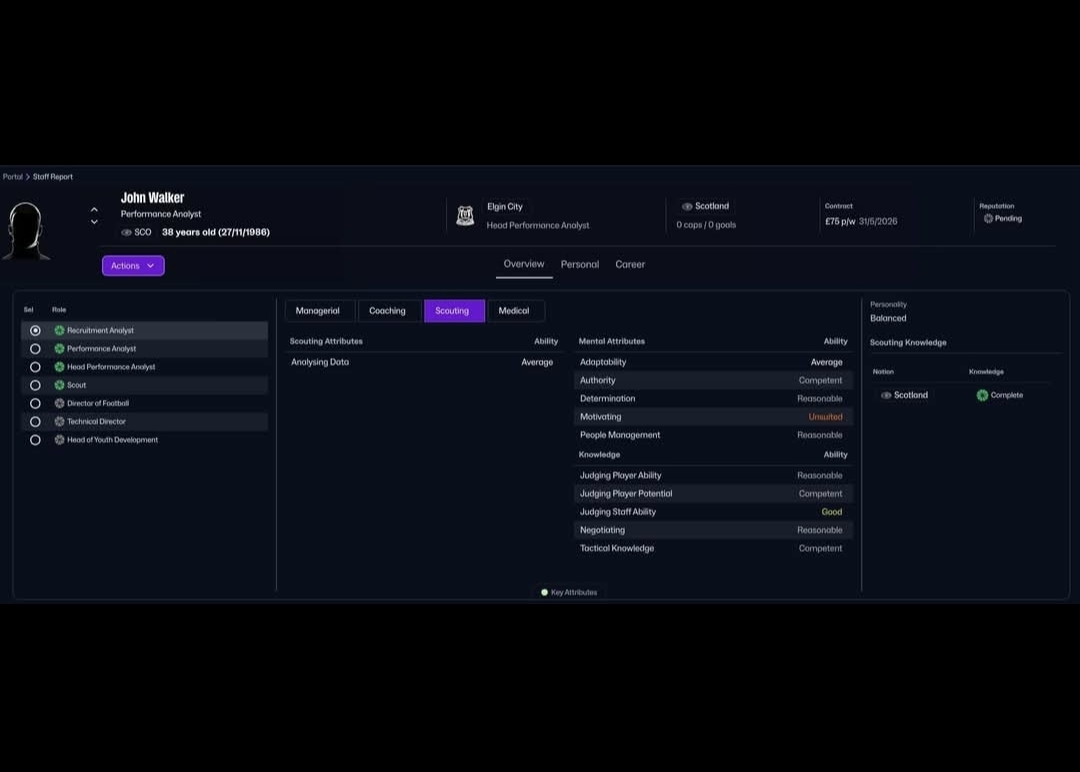The height and width of the screenshot is (772, 1080).
Task: Select the Scout radio button
Action: click(x=35, y=385)
